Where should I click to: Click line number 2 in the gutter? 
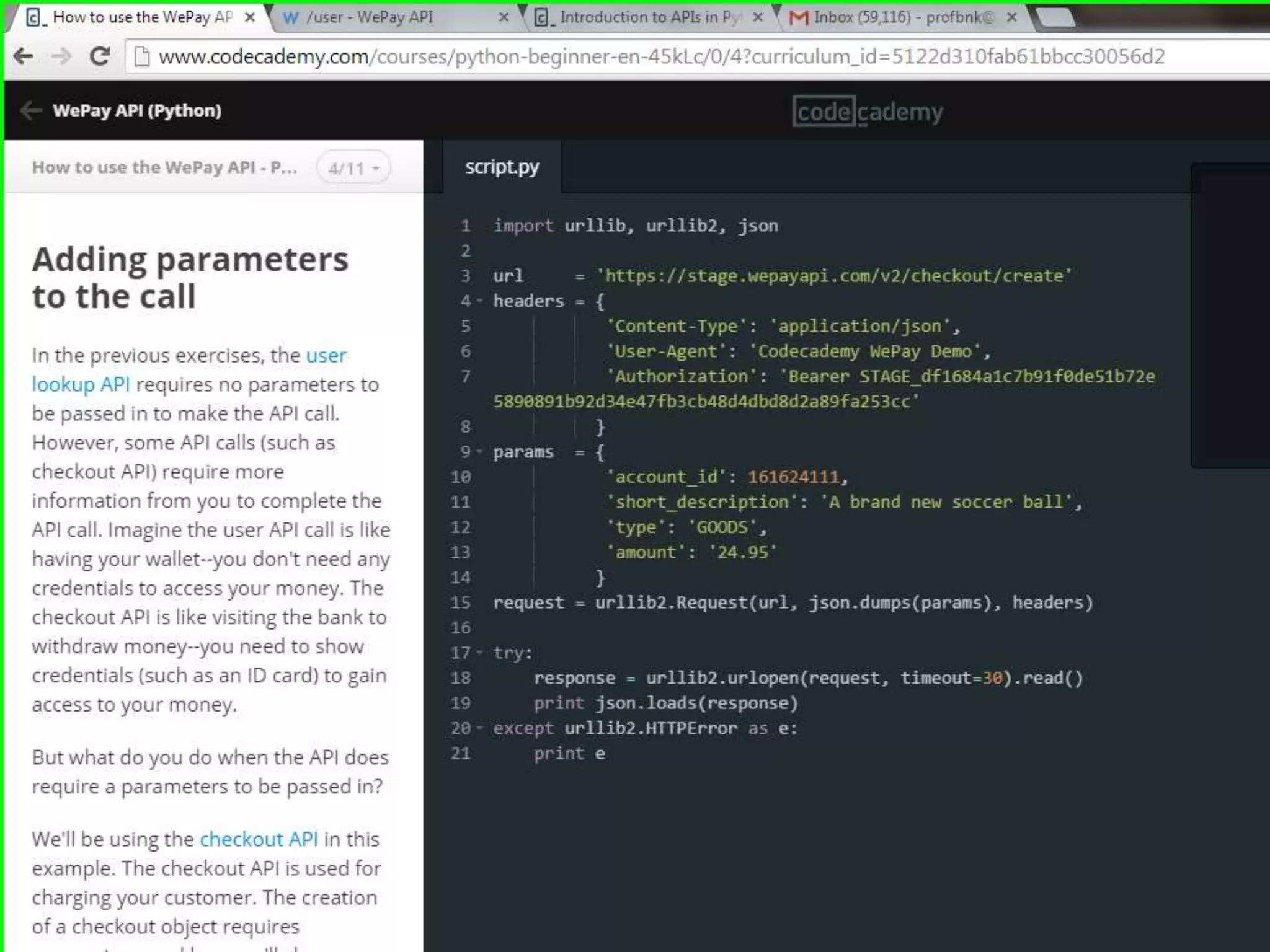point(466,251)
